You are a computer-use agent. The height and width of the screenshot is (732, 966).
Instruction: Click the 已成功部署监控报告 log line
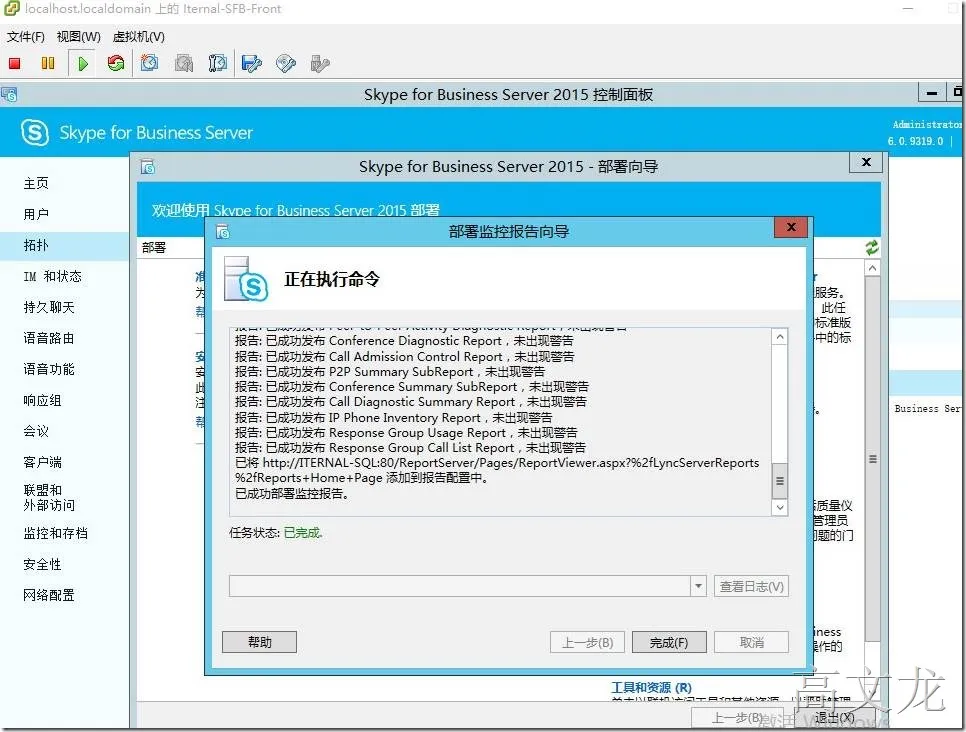pos(292,494)
